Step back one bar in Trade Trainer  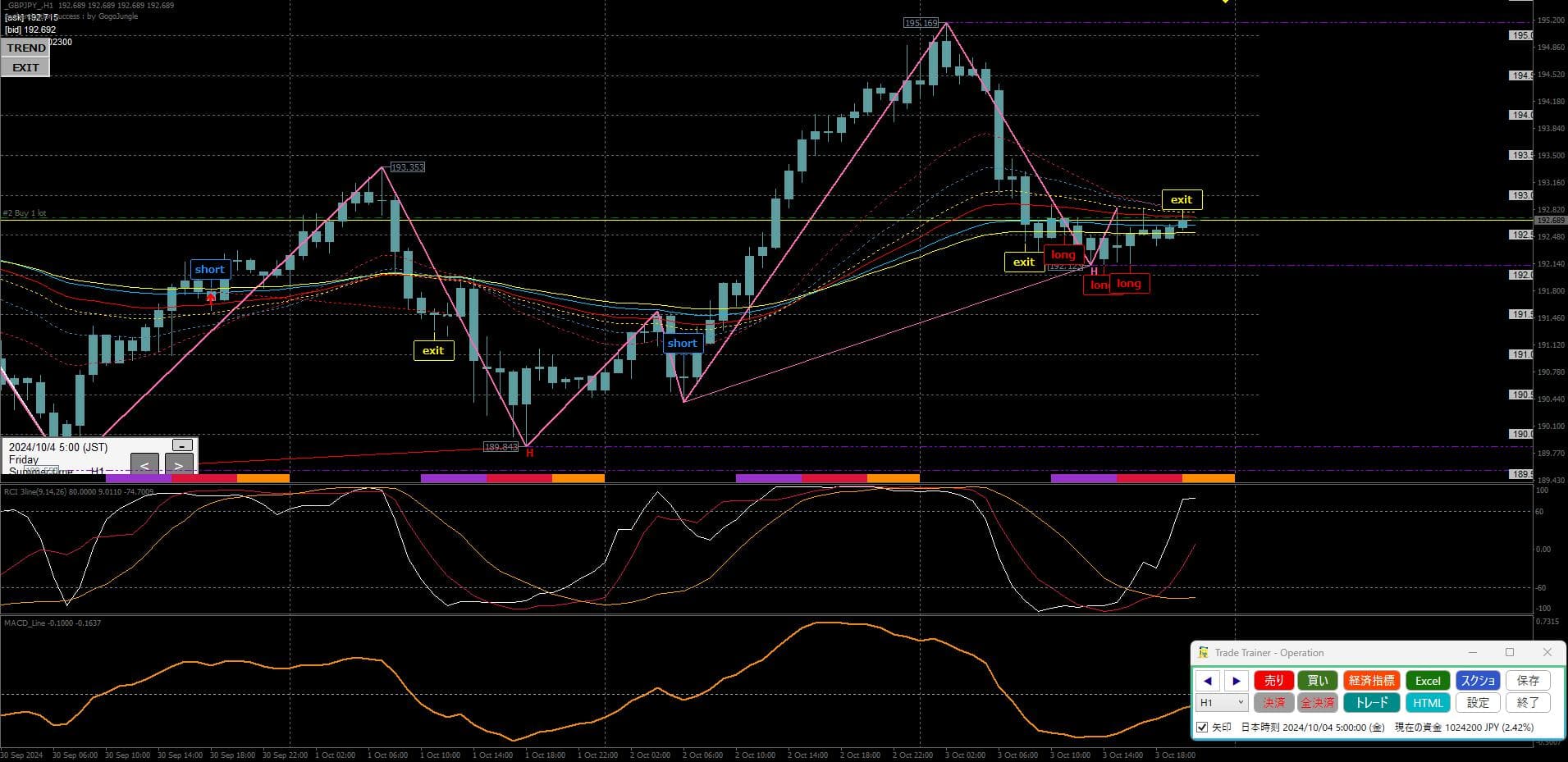tap(1207, 681)
